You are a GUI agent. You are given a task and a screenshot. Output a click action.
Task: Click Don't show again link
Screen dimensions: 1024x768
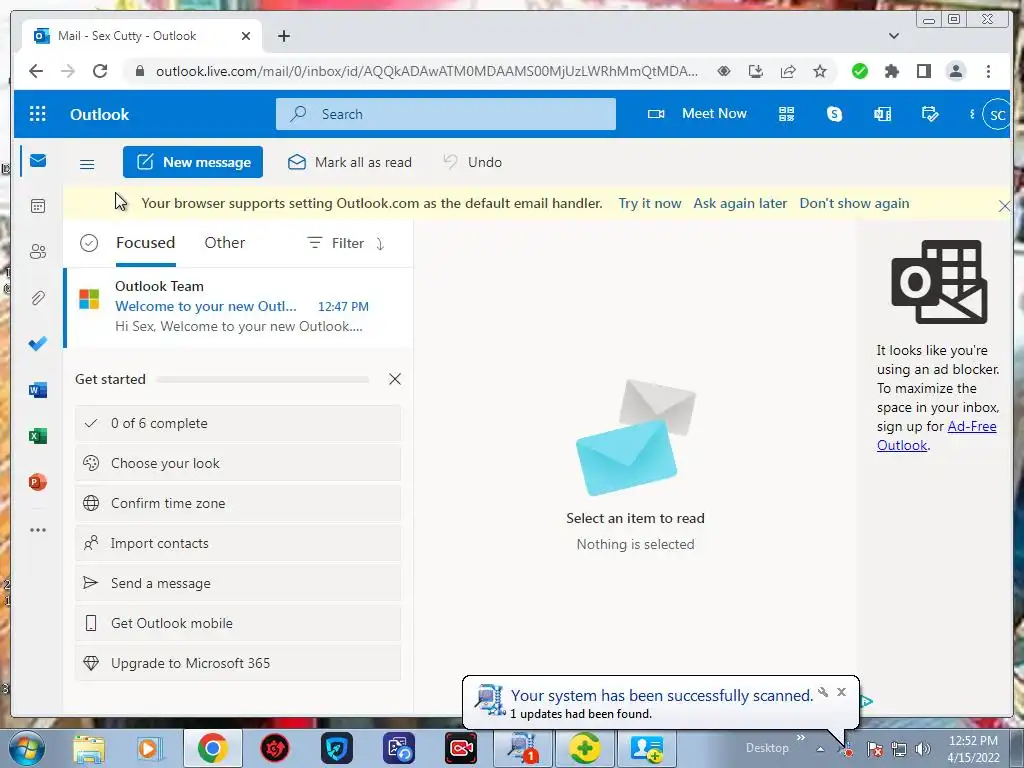coord(854,203)
